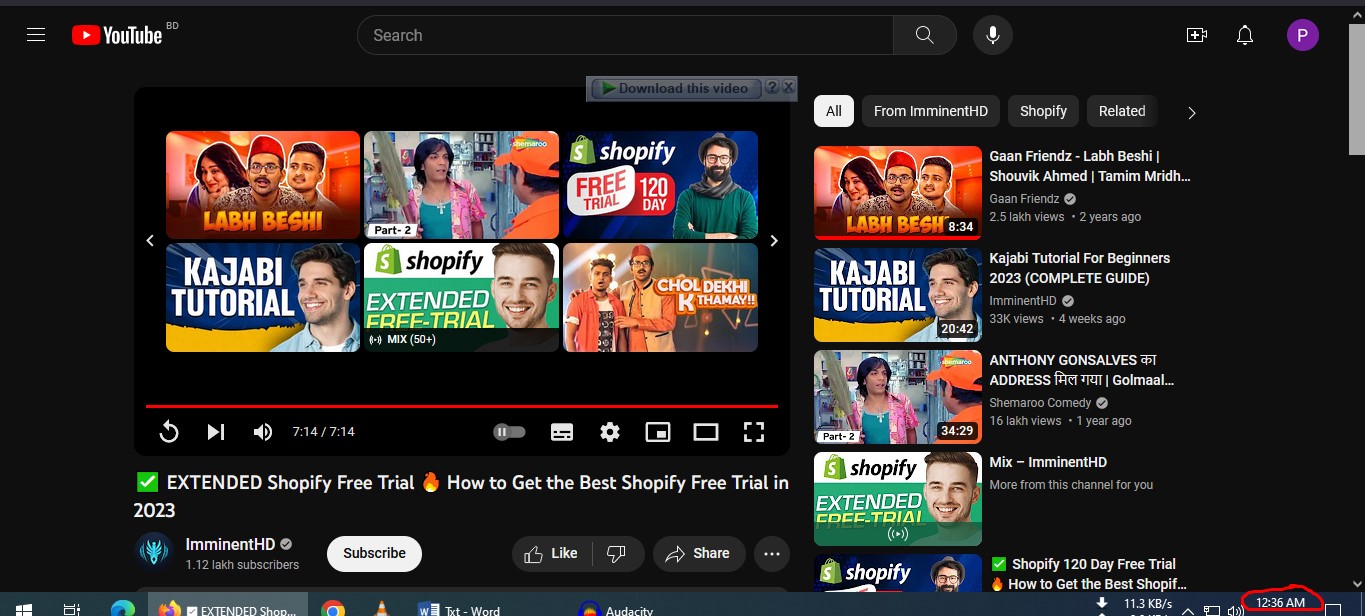Close the Download this video bar
Viewport: 1365px width, 616px height.
(788, 88)
